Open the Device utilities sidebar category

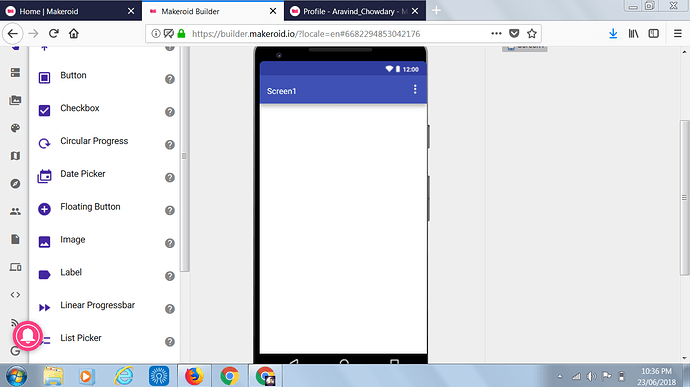pos(15,267)
